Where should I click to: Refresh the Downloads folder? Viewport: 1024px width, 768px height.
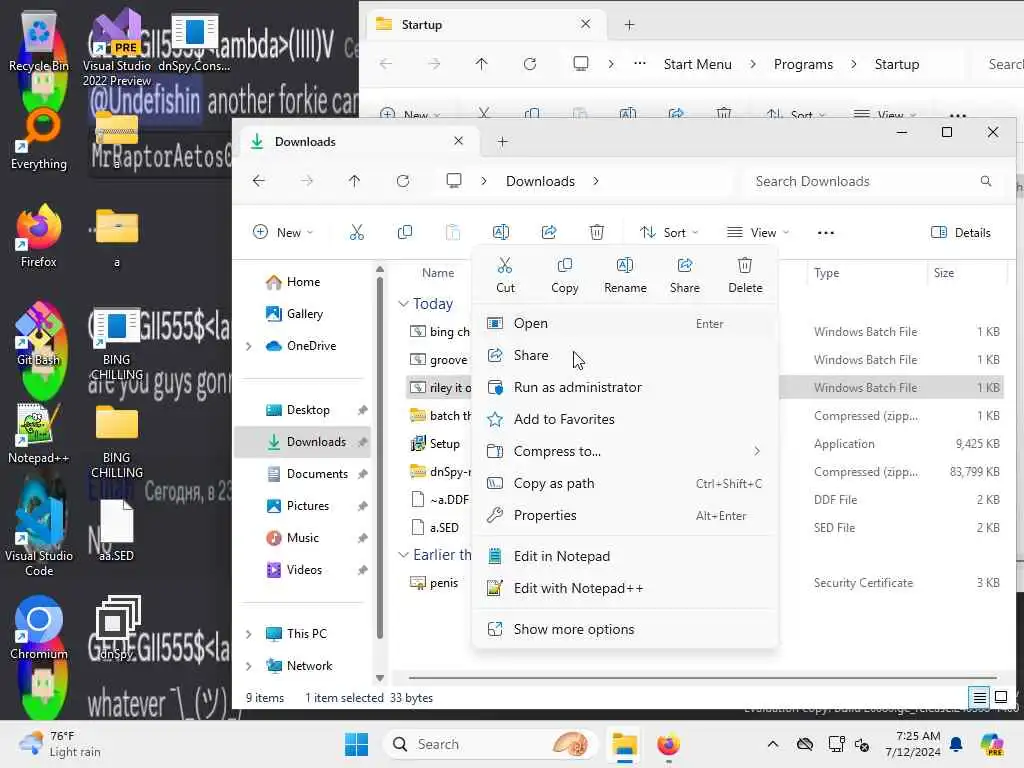click(x=403, y=181)
